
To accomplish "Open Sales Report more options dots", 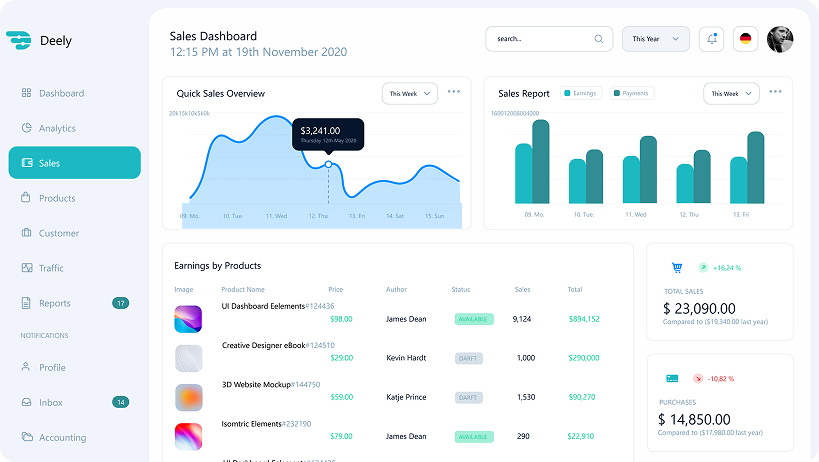I will pos(775,91).
